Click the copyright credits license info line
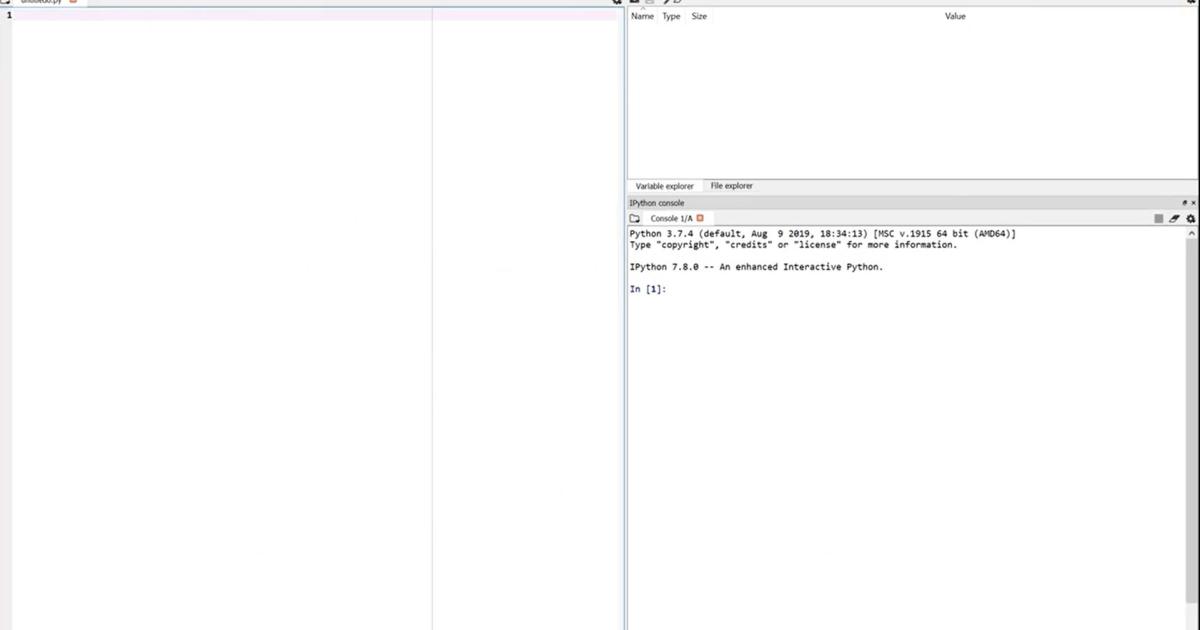Image resolution: width=1200 pixels, height=630 pixels. tap(793, 245)
